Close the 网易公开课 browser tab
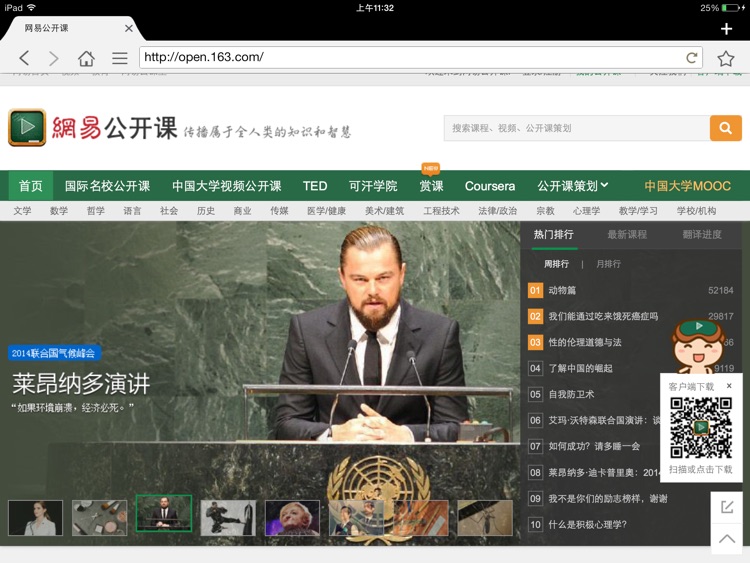750x563 pixels. click(129, 29)
